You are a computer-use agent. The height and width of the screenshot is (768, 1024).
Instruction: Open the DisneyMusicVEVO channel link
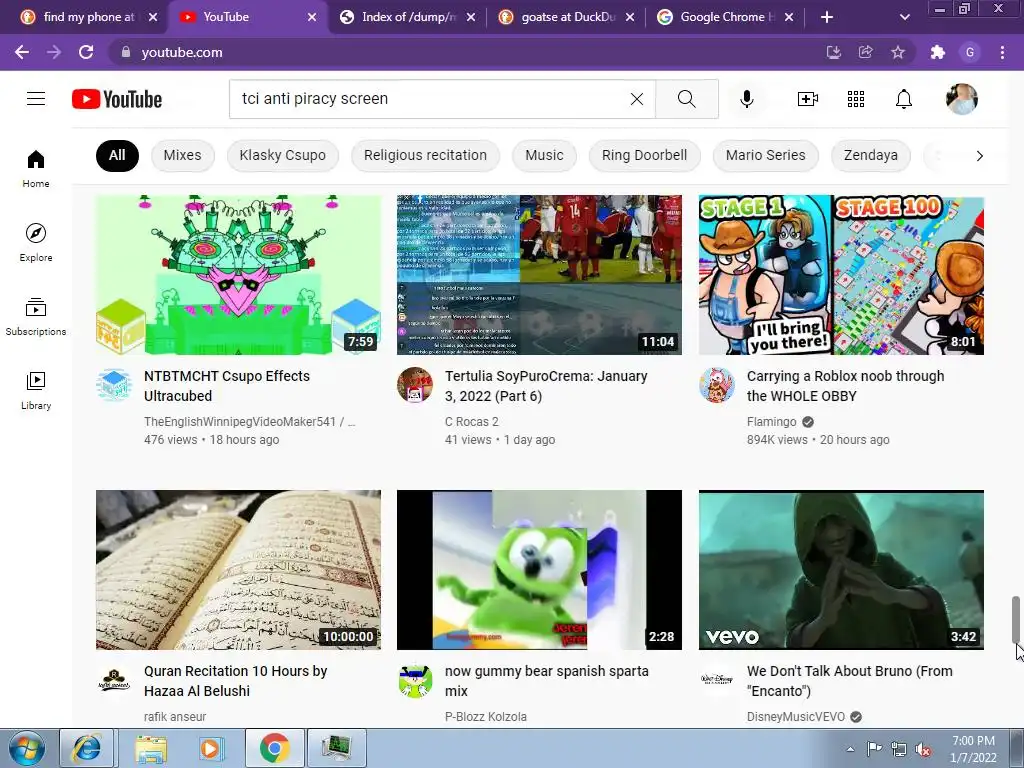[x=795, y=716]
